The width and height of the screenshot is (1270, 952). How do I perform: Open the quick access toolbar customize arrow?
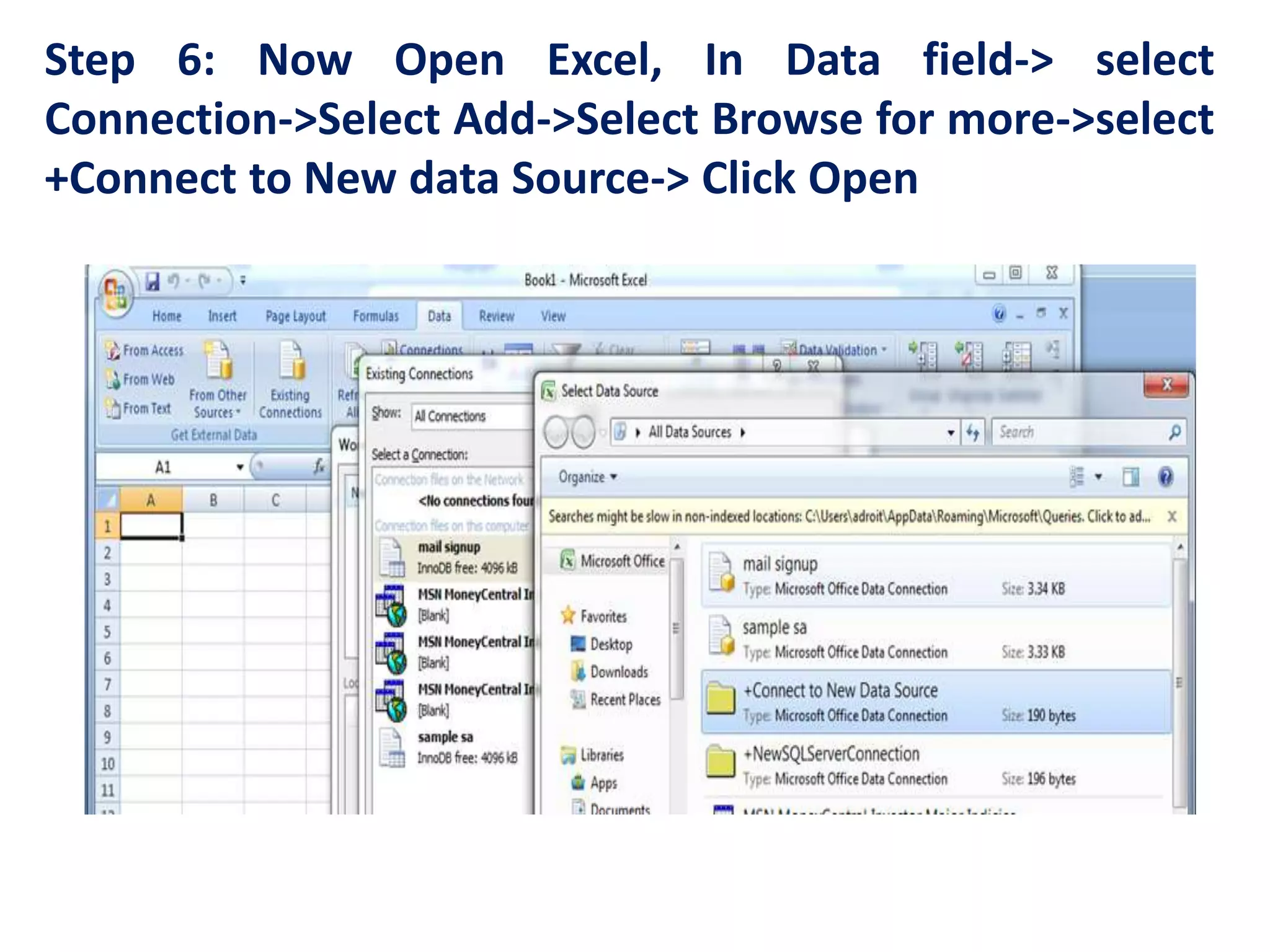click(242, 281)
